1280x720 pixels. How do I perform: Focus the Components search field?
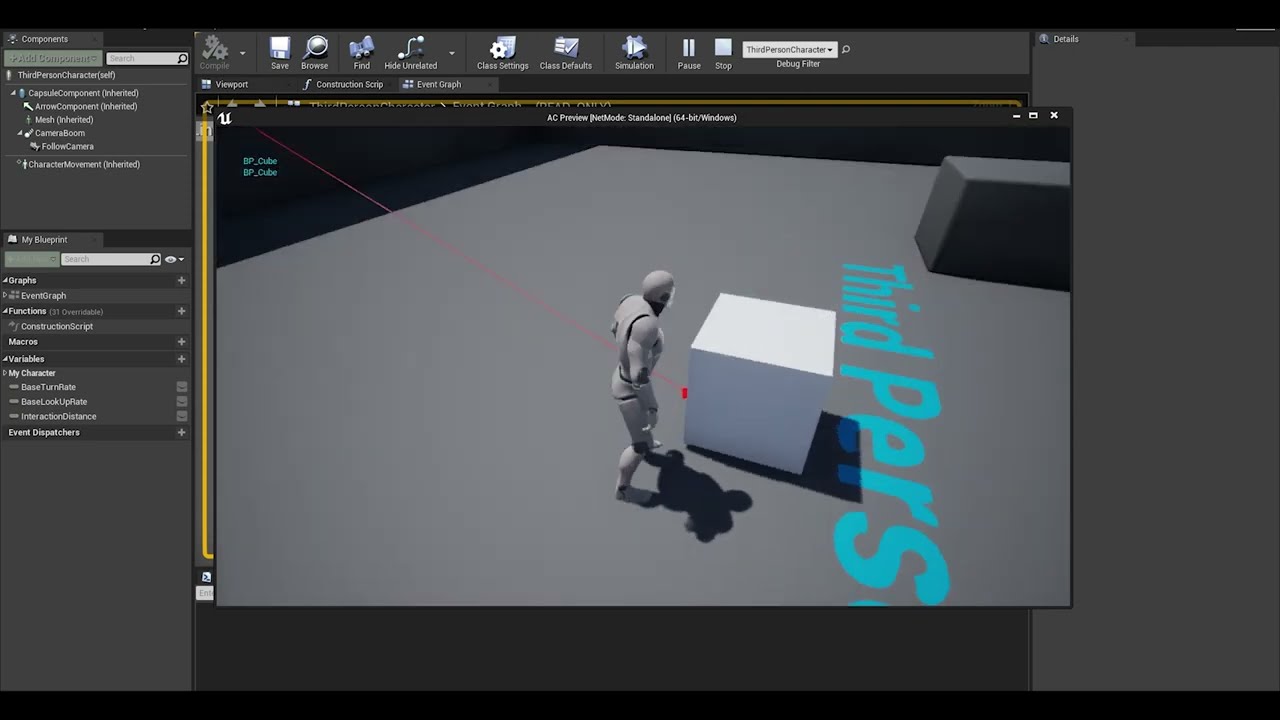(x=147, y=59)
